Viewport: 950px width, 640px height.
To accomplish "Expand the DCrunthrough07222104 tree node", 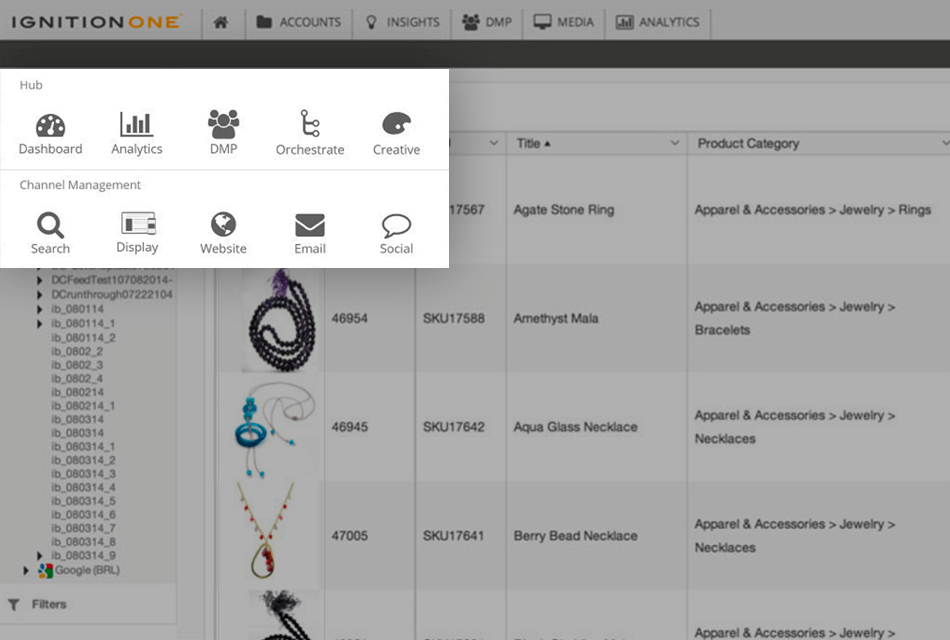I will tap(39, 295).
